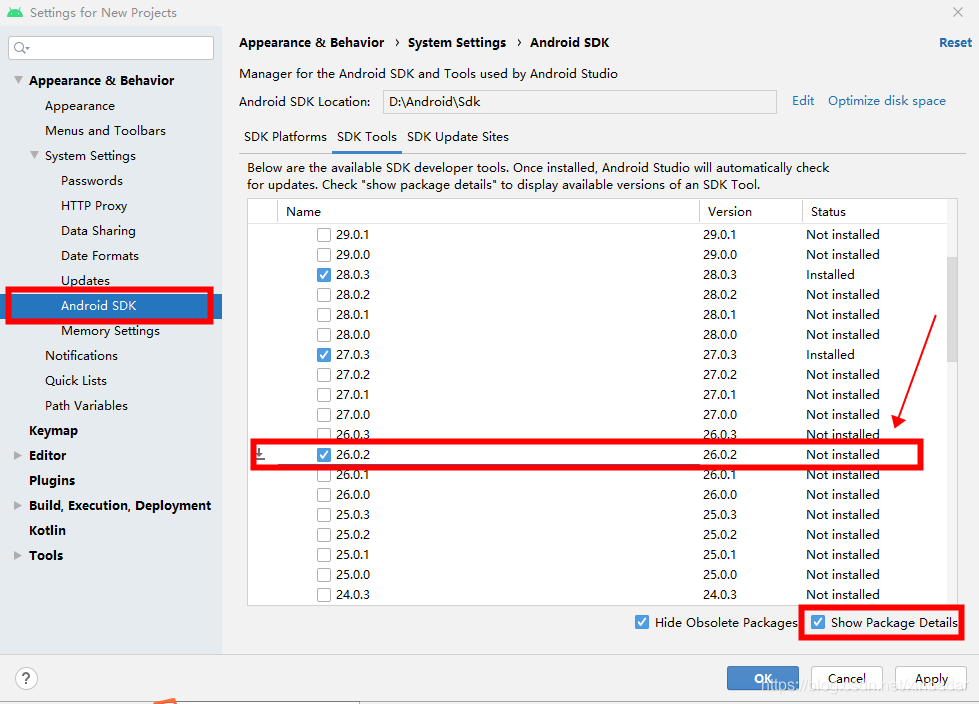
Task: Click the Name column header
Action: [488, 212]
